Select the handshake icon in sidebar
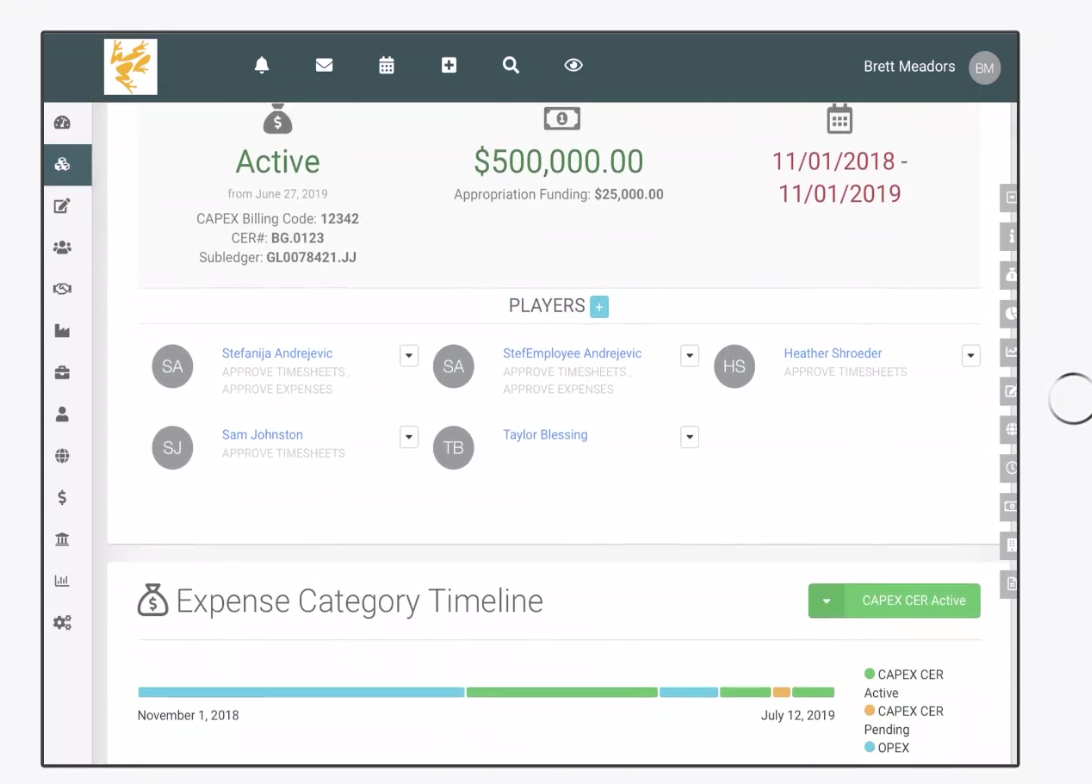Image resolution: width=1092 pixels, height=784 pixels. (x=62, y=289)
